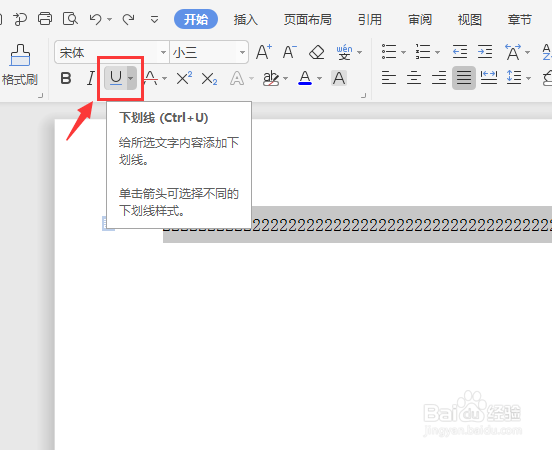The height and width of the screenshot is (450, 552).
Task: Click the selected 2222 text line
Action: (401, 225)
